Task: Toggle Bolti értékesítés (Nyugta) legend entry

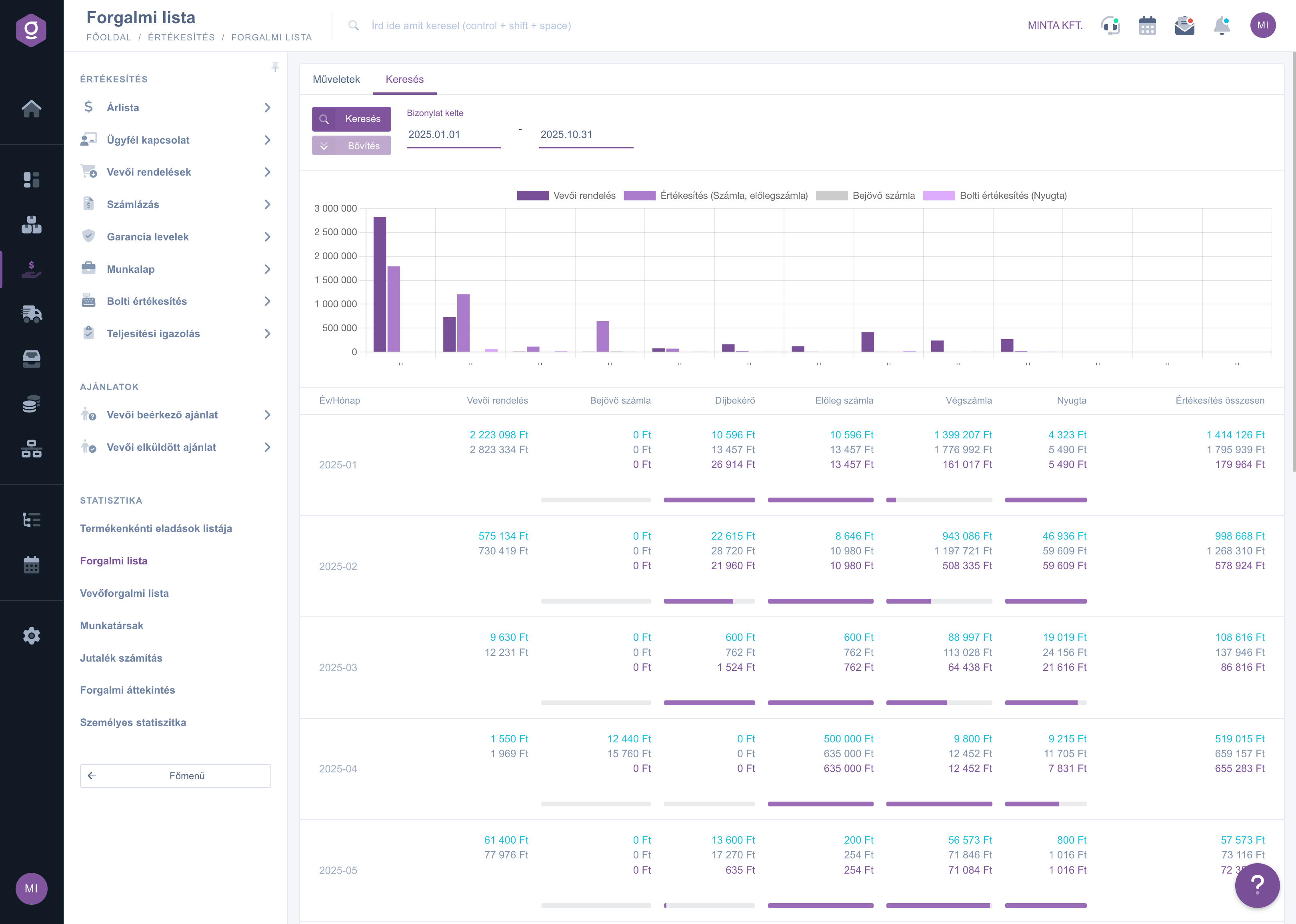Action: tap(994, 196)
